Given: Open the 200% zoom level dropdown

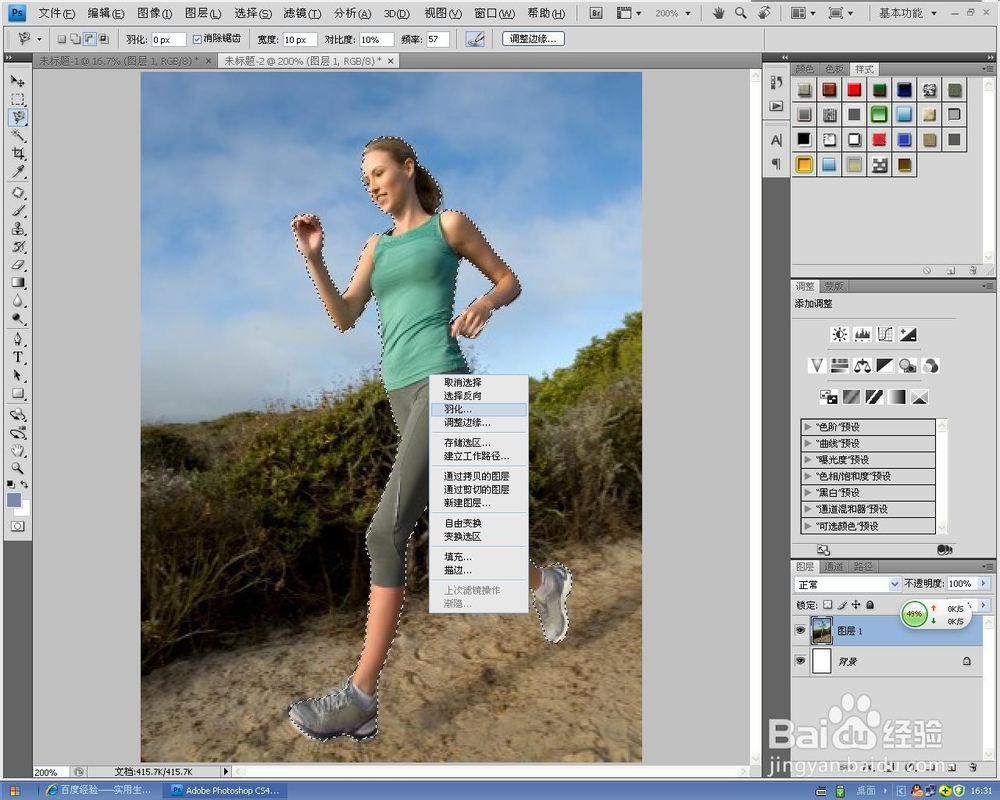Looking at the screenshot, I should pyautogui.click(x=672, y=13).
